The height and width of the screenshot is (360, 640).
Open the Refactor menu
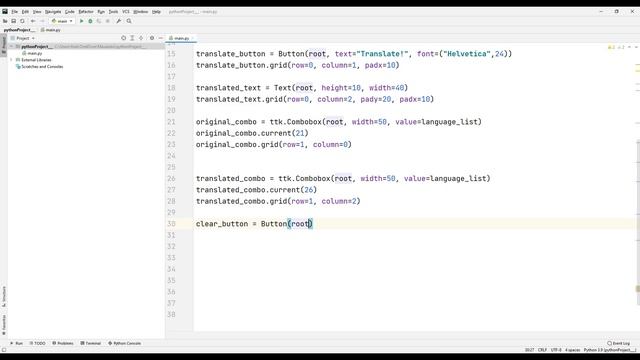point(86,12)
